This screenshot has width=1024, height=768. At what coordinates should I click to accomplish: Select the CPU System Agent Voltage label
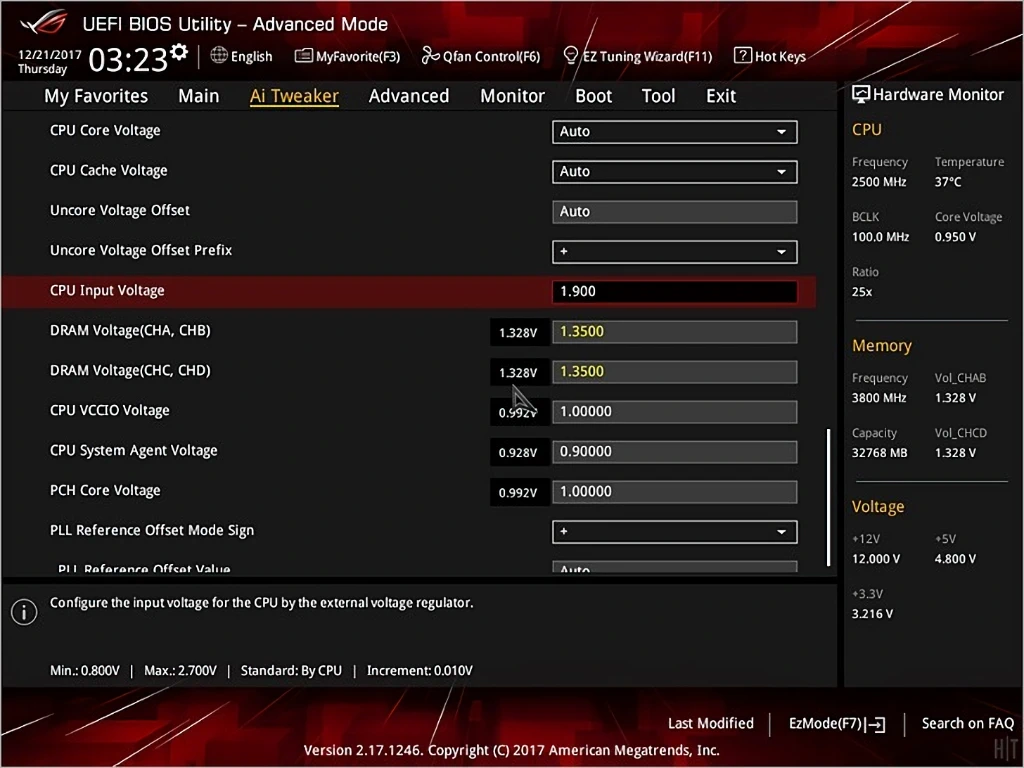(134, 451)
